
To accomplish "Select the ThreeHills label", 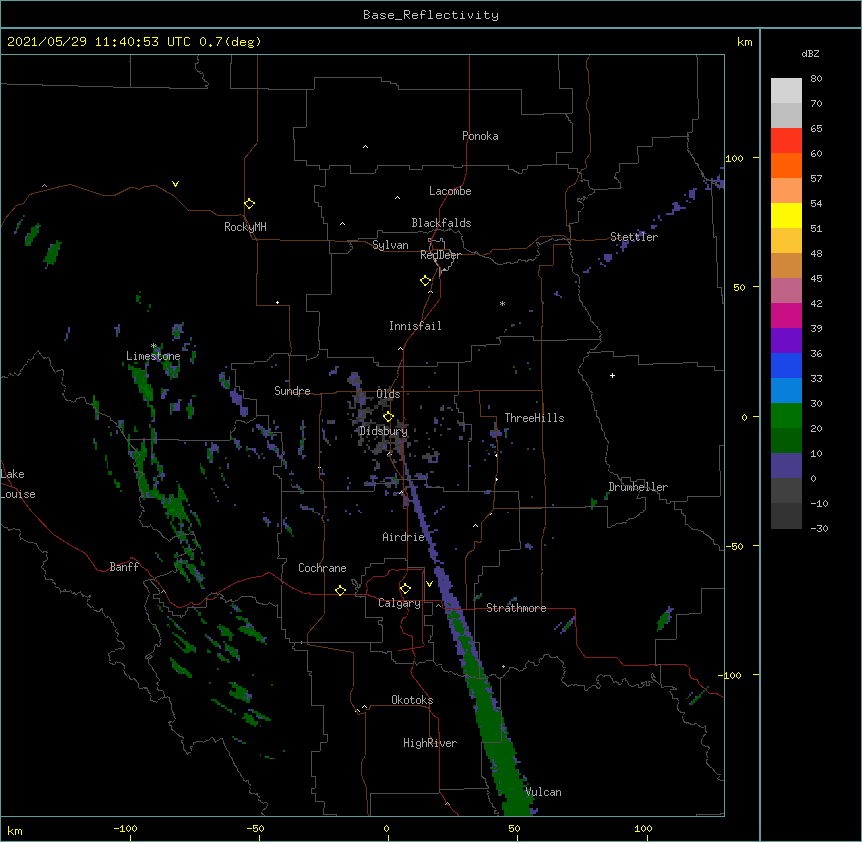I will [534, 418].
